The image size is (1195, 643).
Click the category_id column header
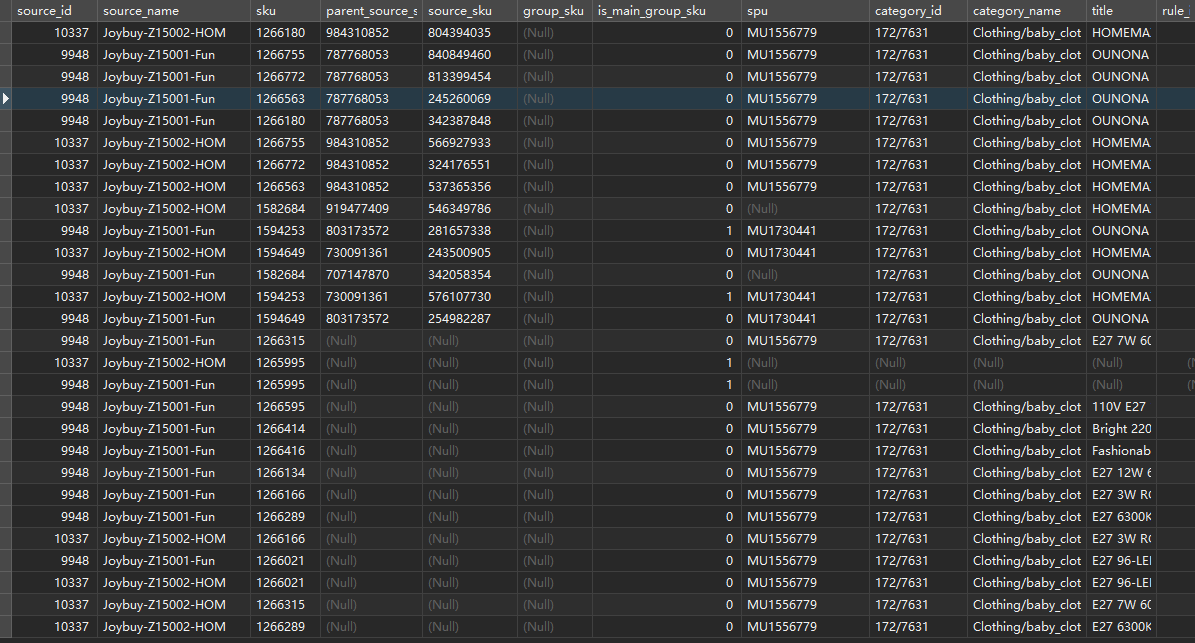tap(918, 11)
